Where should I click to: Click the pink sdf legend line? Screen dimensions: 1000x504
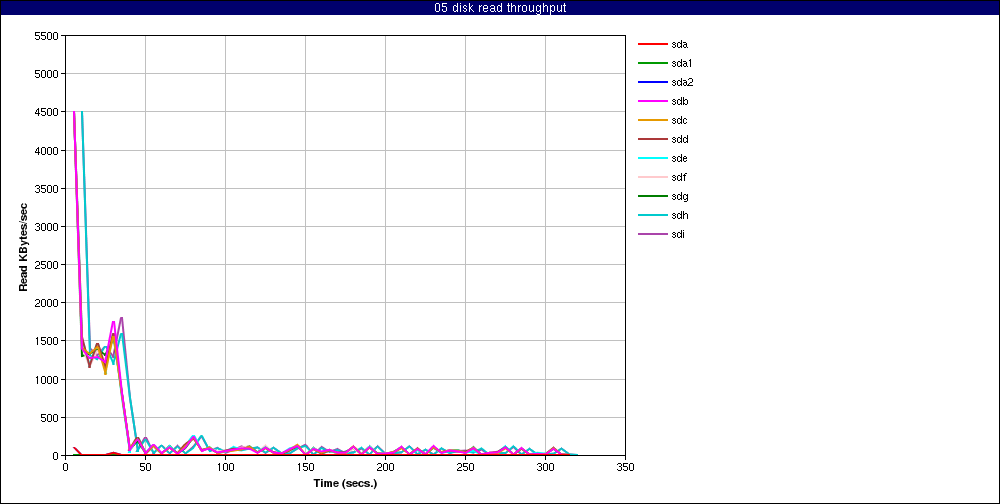(652, 178)
